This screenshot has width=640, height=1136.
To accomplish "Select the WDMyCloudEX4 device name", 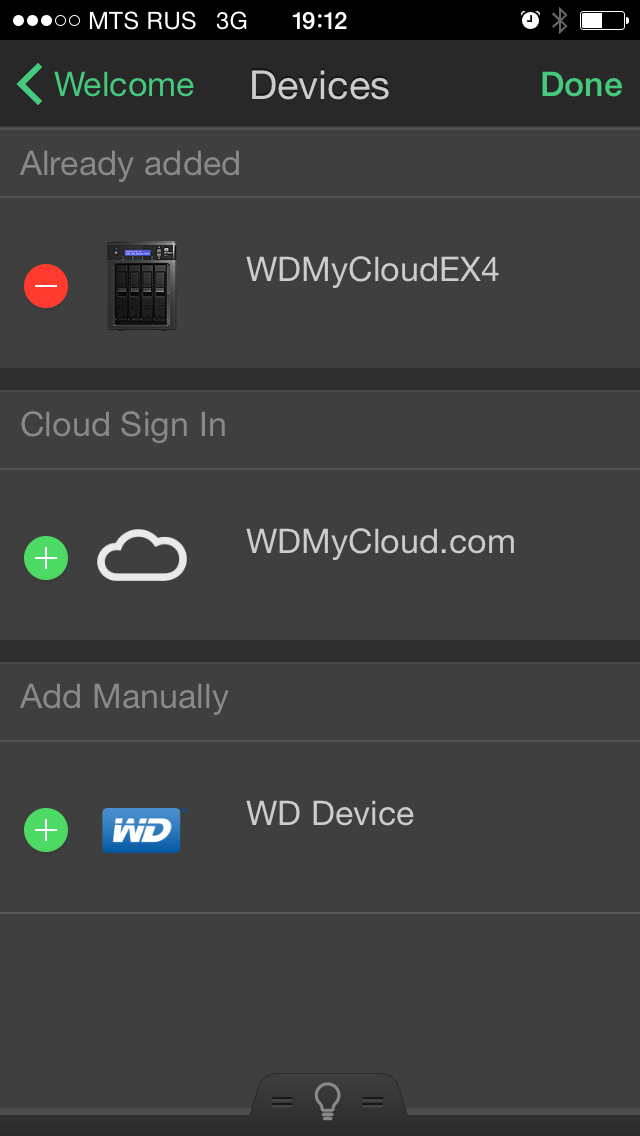I will 372,270.
